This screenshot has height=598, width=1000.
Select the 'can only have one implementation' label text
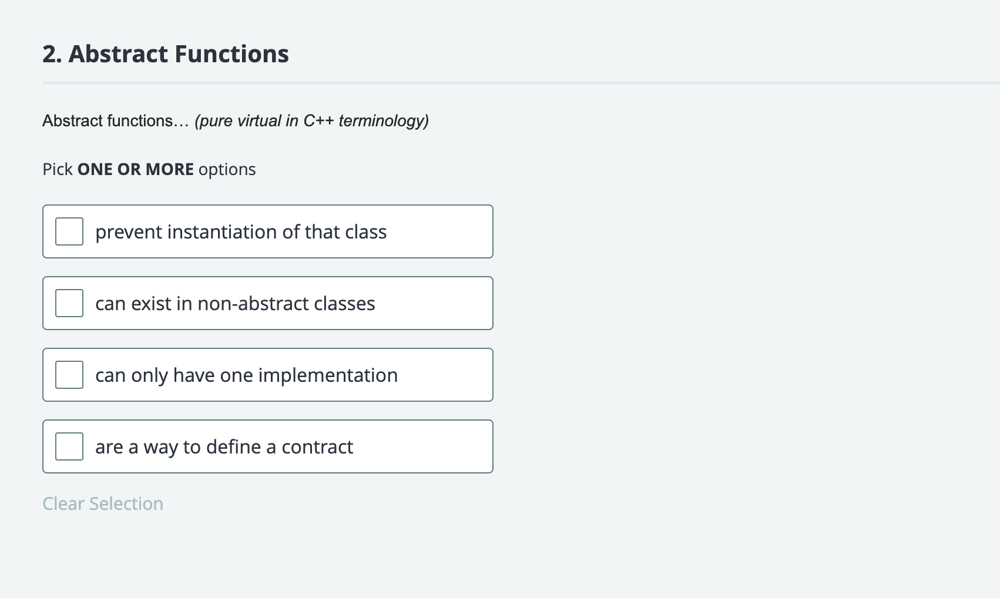246,375
